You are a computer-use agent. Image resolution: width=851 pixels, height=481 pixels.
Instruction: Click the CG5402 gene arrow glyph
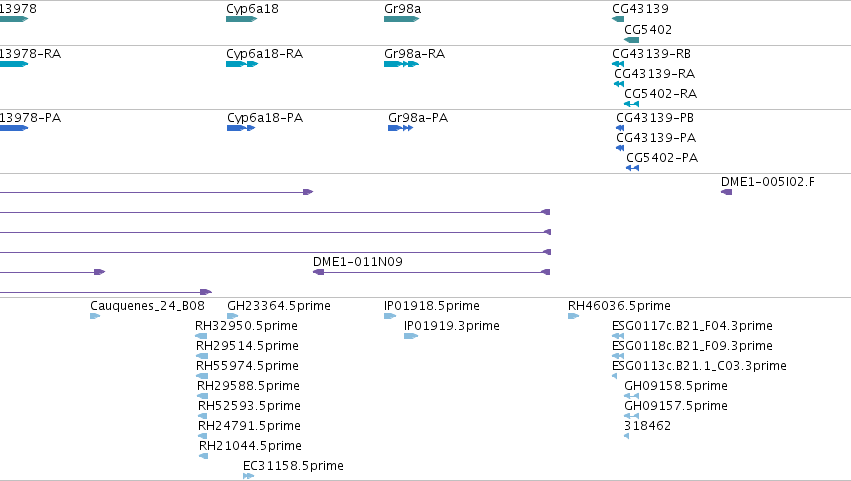(632, 40)
